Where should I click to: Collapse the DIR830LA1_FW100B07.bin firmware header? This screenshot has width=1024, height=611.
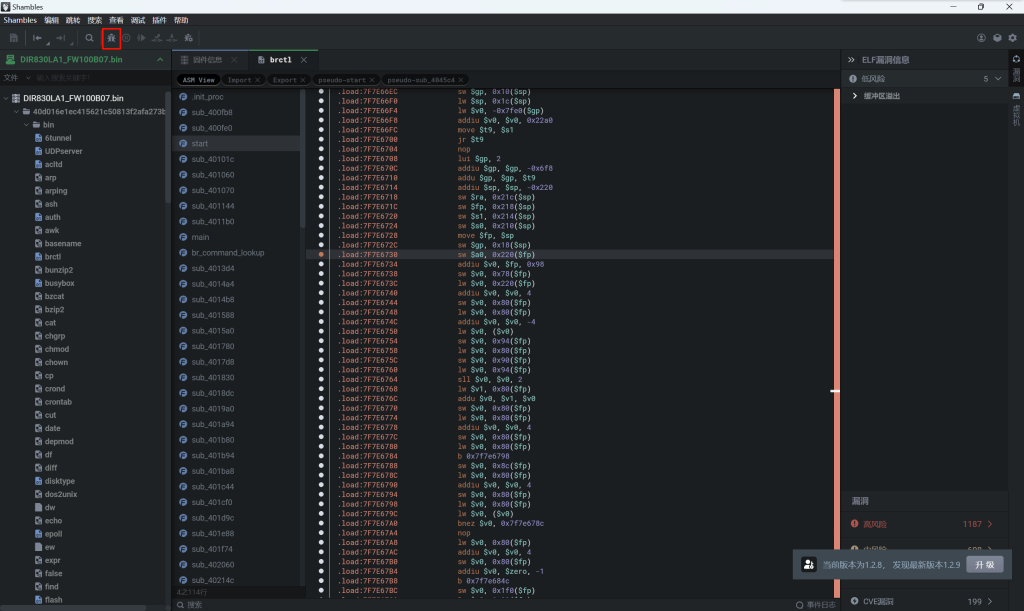pos(159,60)
